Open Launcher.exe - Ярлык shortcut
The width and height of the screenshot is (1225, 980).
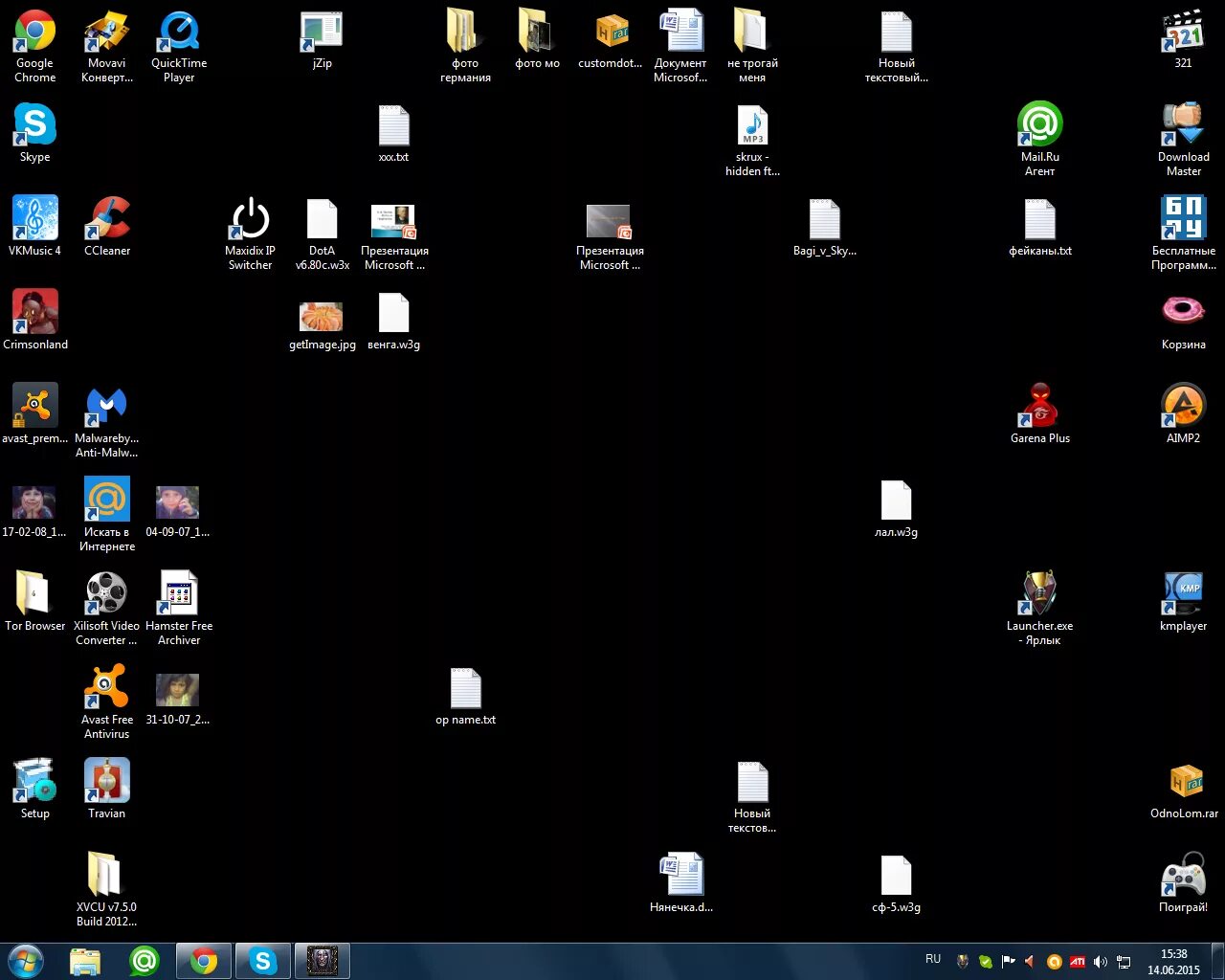1040,609
